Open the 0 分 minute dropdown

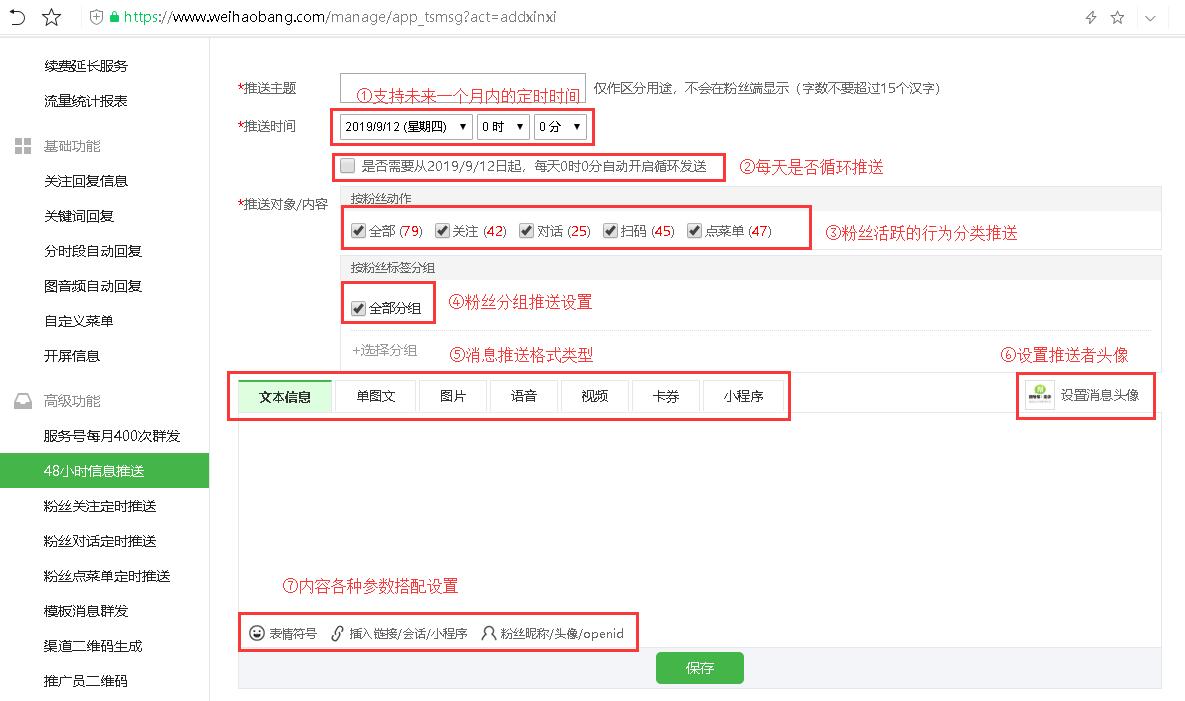pyautogui.click(x=560, y=127)
